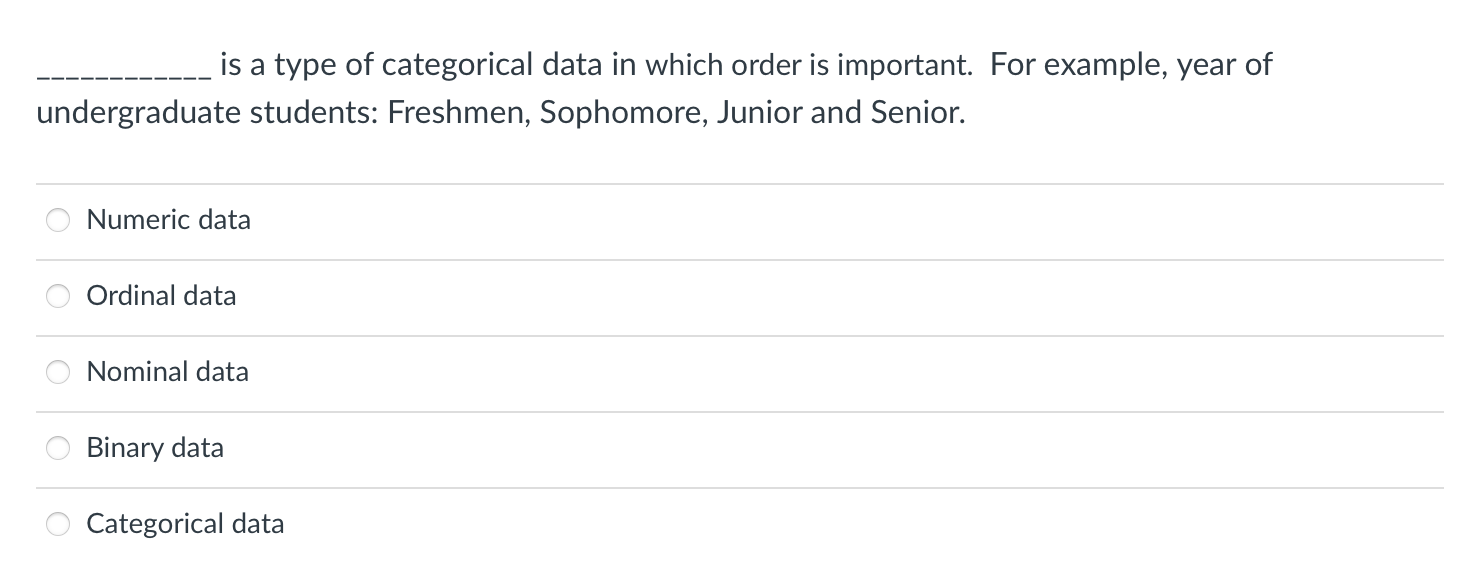Click the Categorical data answer label
1478x586 pixels.
tap(184, 523)
